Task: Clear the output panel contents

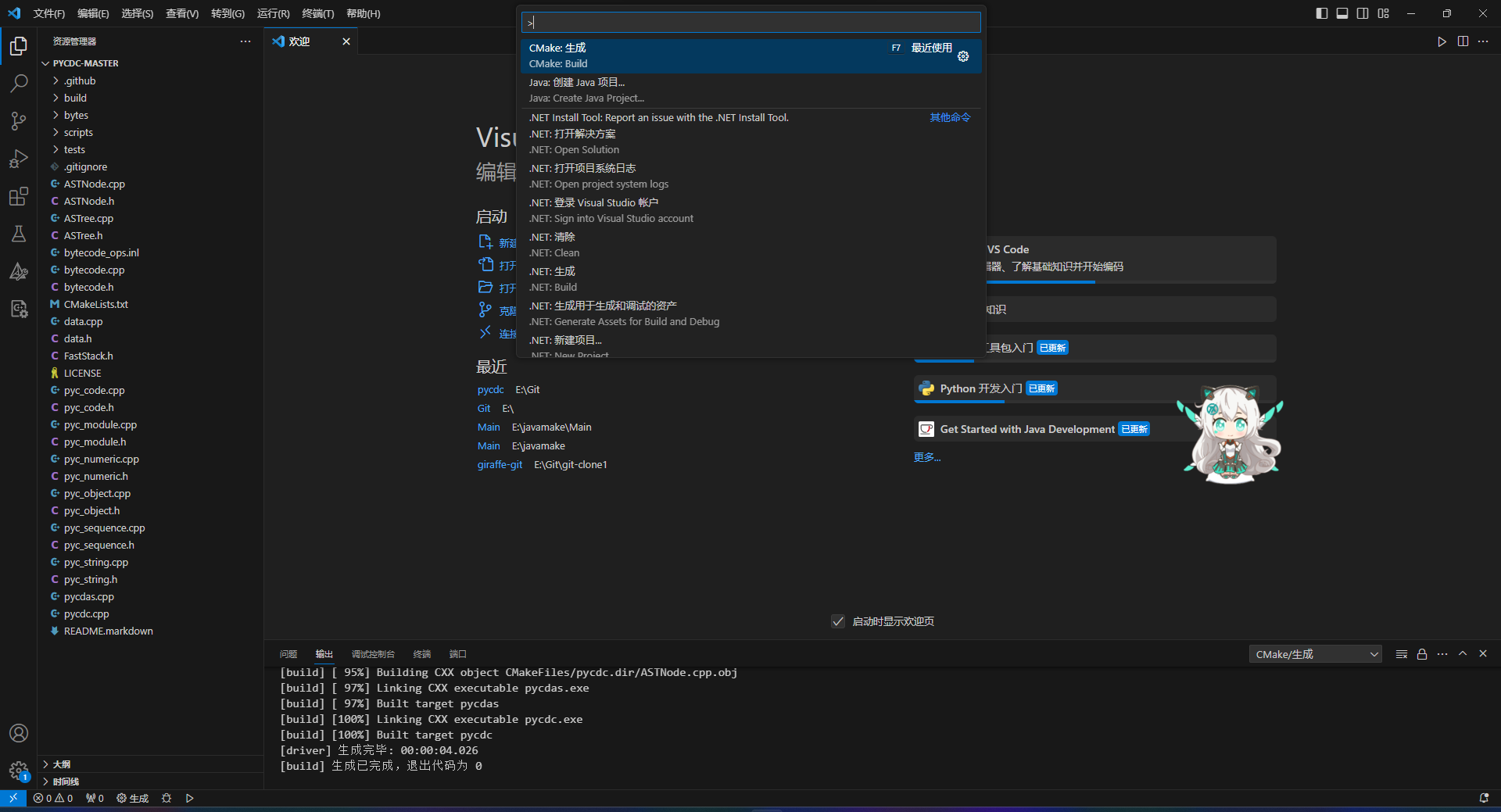Action: (1402, 654)
